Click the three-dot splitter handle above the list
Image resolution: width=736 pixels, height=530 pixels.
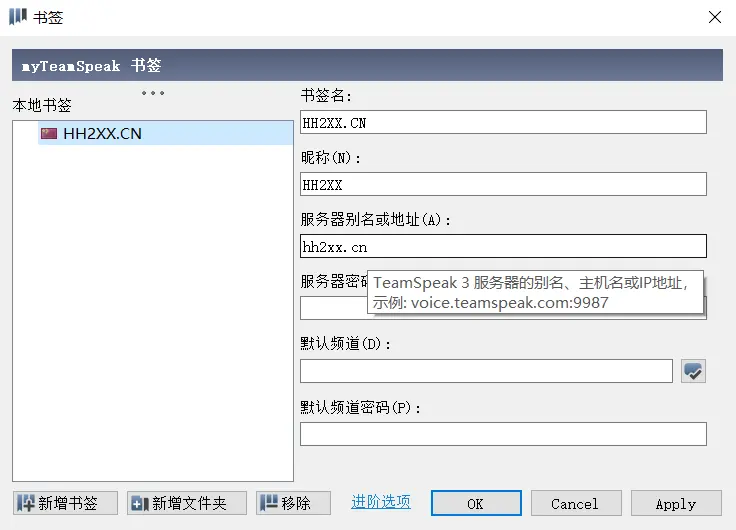point(153,93)
